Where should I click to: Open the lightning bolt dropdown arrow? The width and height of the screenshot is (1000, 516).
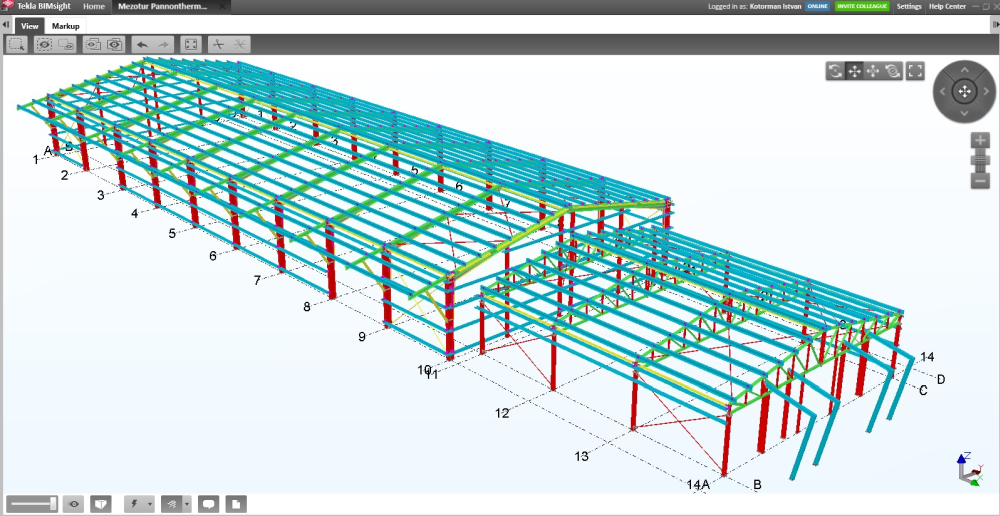tap(149, 504)
